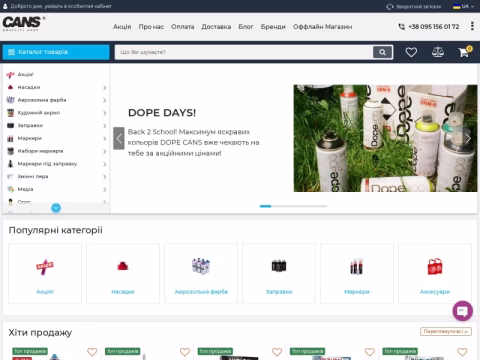Click the Заправки bottles icon tile
The width and height of the screenshot is (480, 360).
[x=279, y=266]
